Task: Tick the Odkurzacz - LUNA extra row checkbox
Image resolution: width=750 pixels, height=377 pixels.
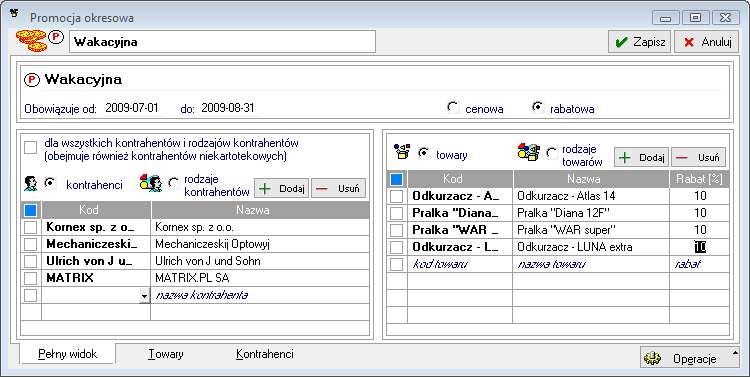Action: pos(397,247)
